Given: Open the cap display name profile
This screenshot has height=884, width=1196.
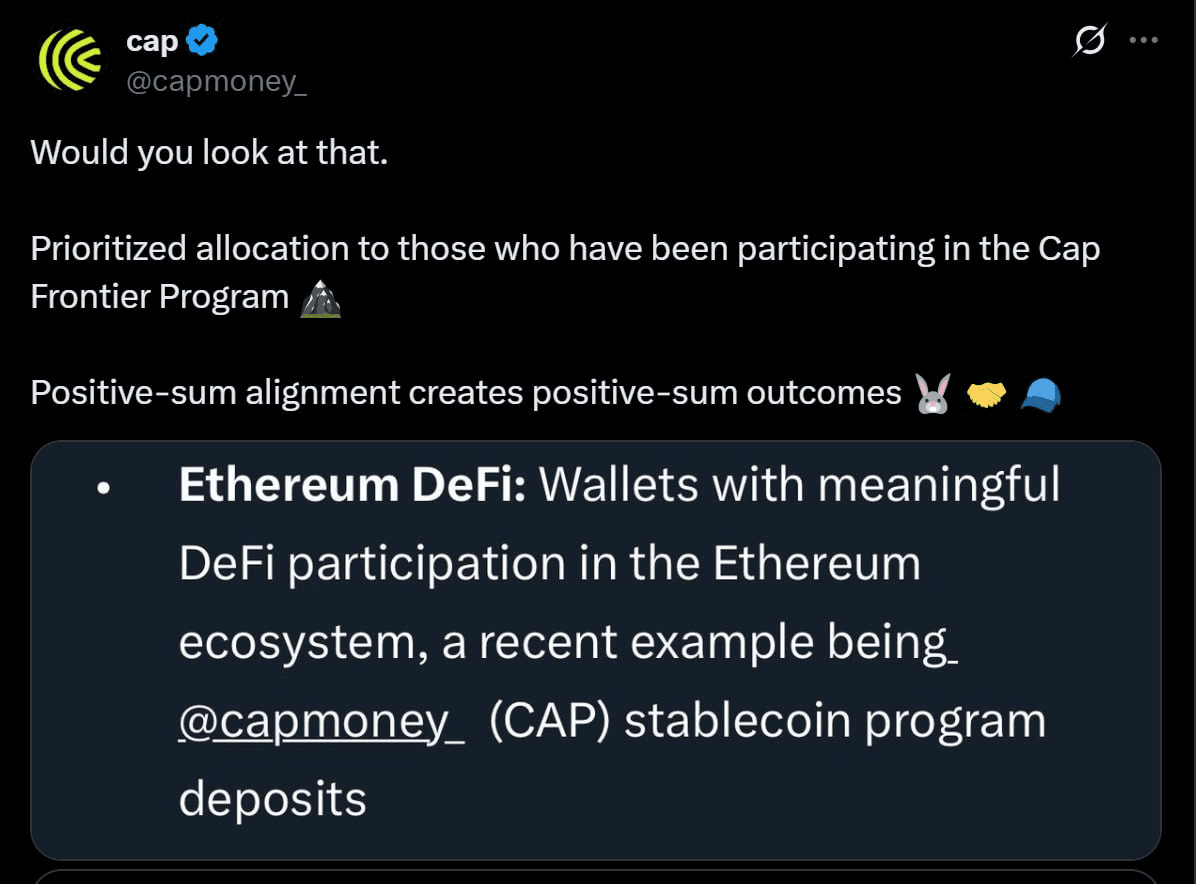Looking at the screenshot, I should [x=152, y=42].
